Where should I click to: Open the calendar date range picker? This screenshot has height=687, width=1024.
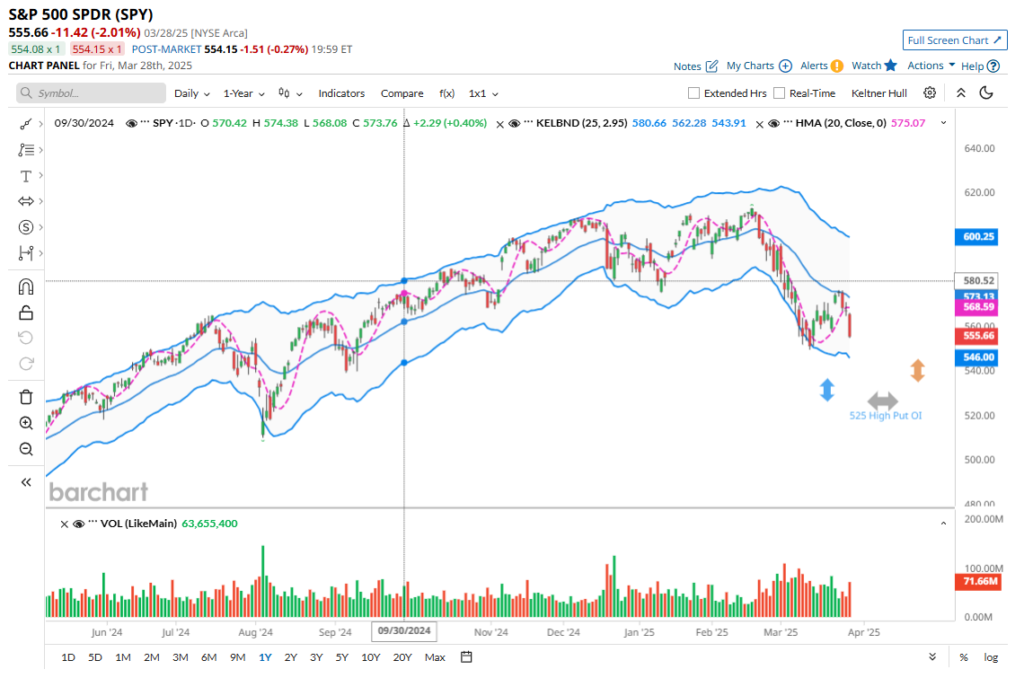(x=466, y=657)
